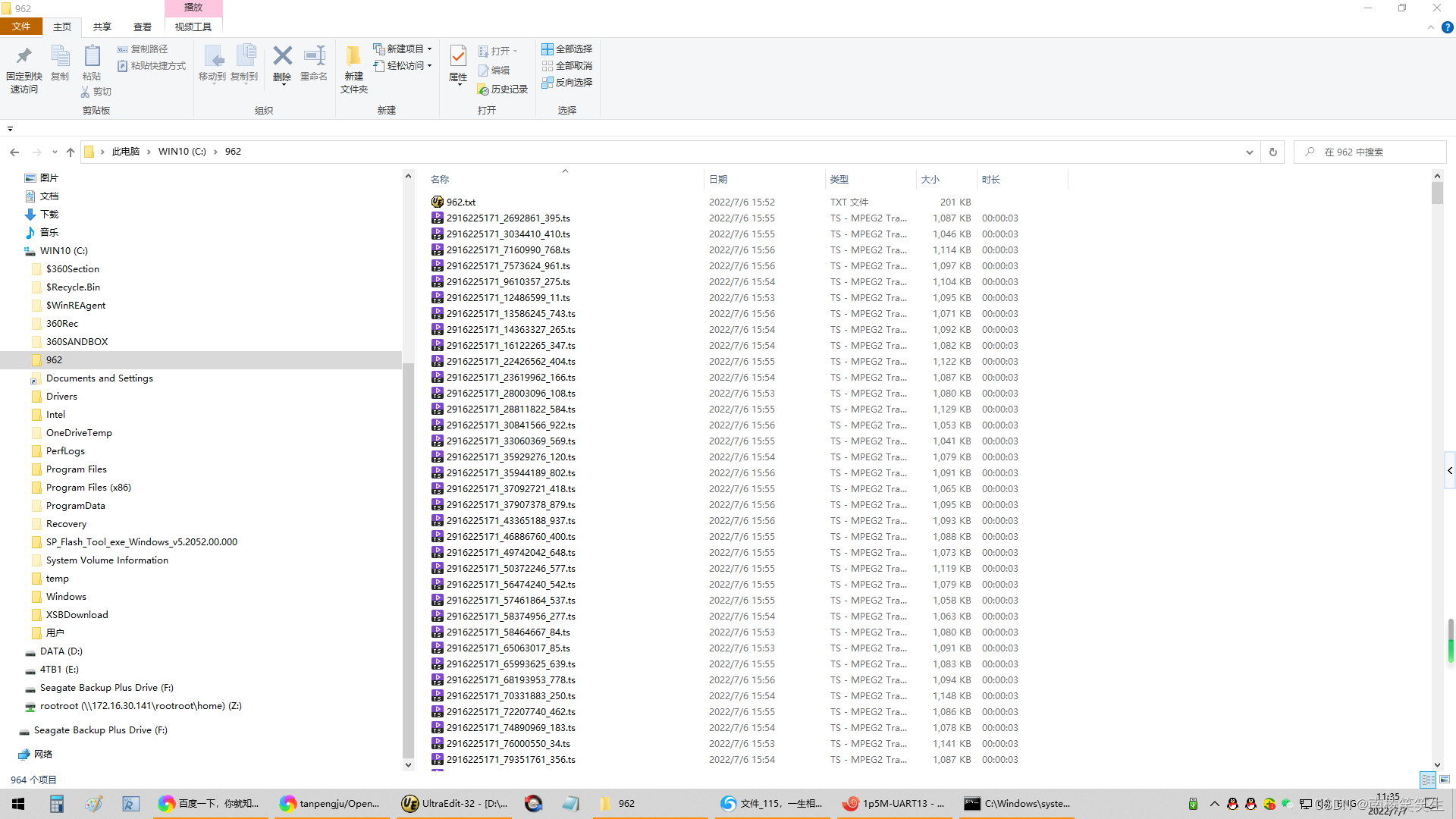Screen dimensions: 1456x819
Task: Open the Easy Access (轻松访问) dropdown
Action: [403, 66]
